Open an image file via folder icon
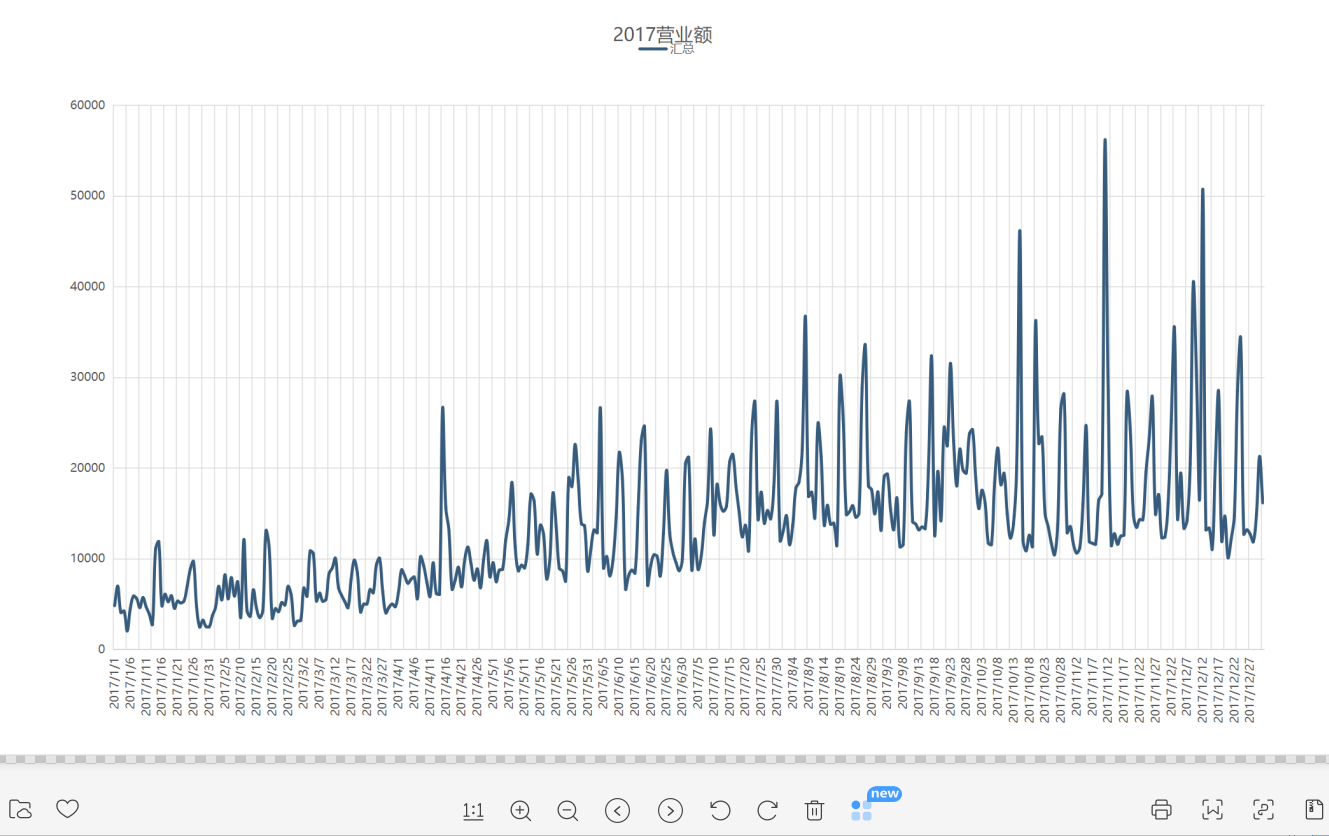 (x=20, y=809)
